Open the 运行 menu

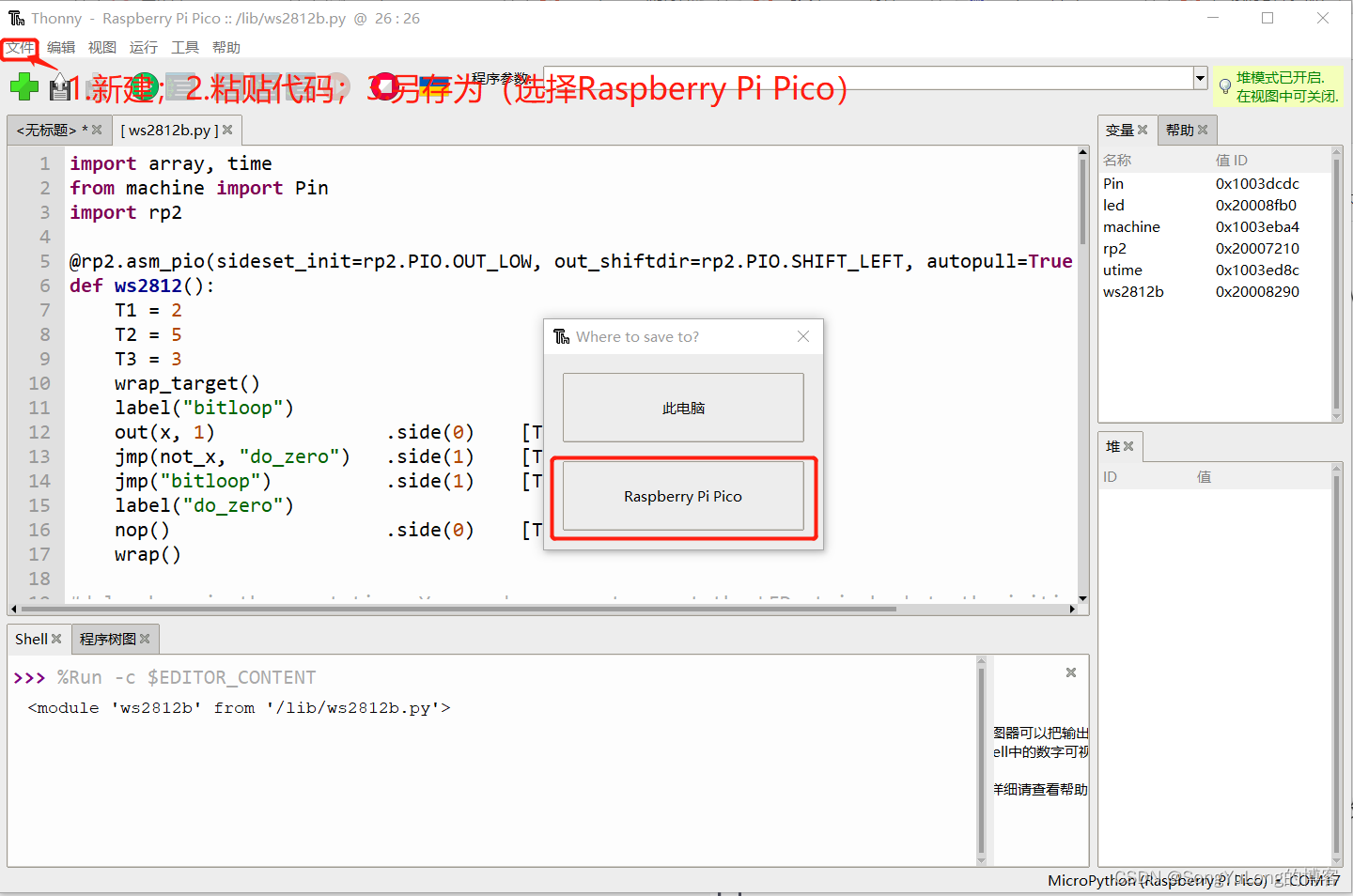144,48
